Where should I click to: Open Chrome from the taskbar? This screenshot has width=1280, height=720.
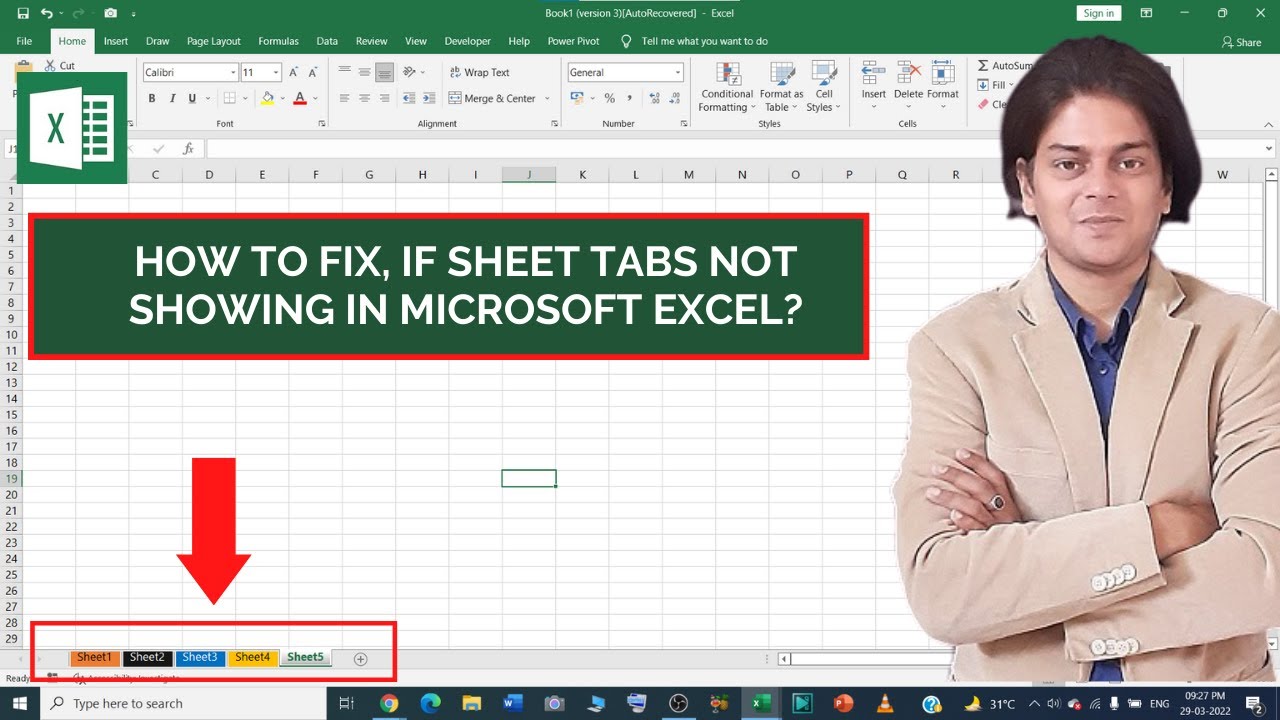389,704
